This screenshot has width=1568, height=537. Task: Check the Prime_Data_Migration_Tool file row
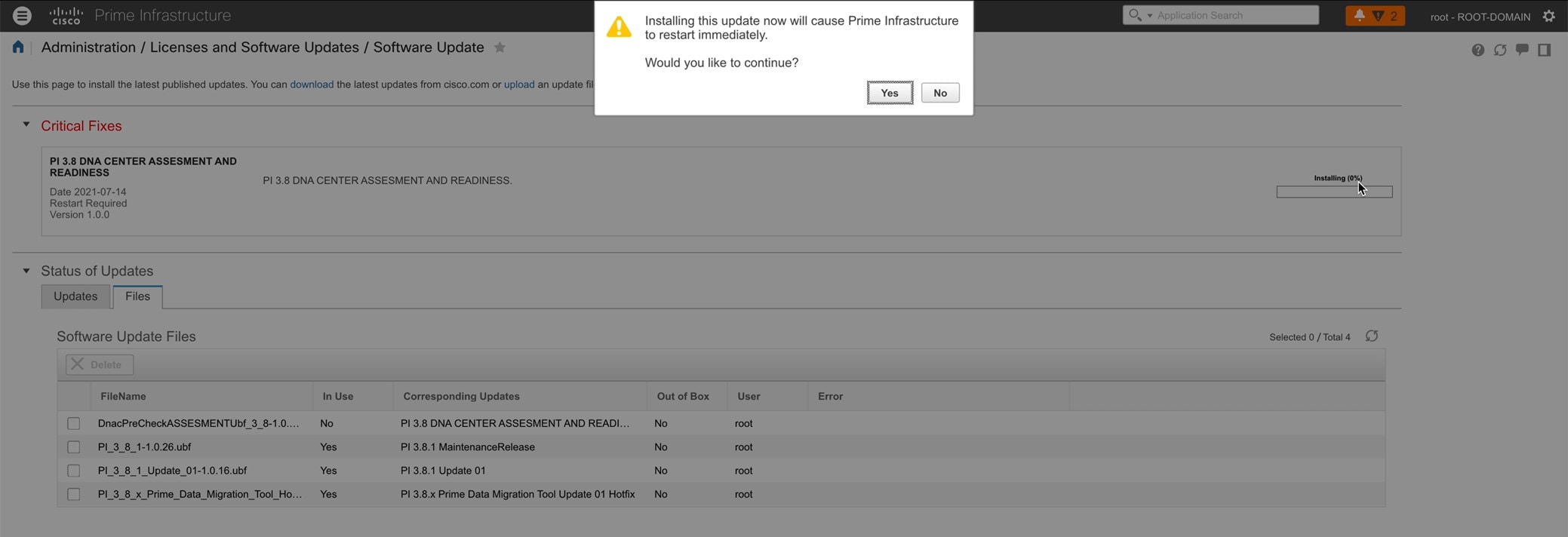(73, 495)
